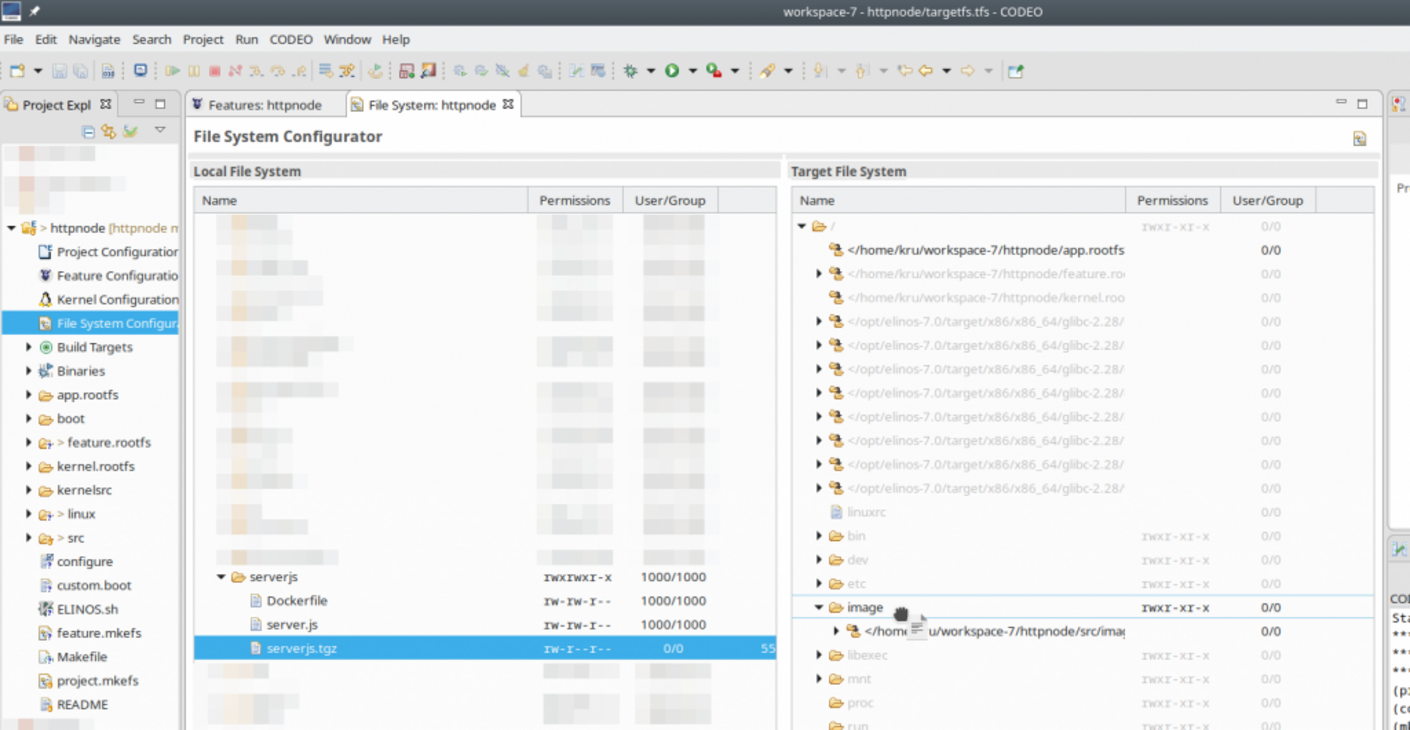
Task: Select the Step Into toolbar icon
Action: point(255,70)
